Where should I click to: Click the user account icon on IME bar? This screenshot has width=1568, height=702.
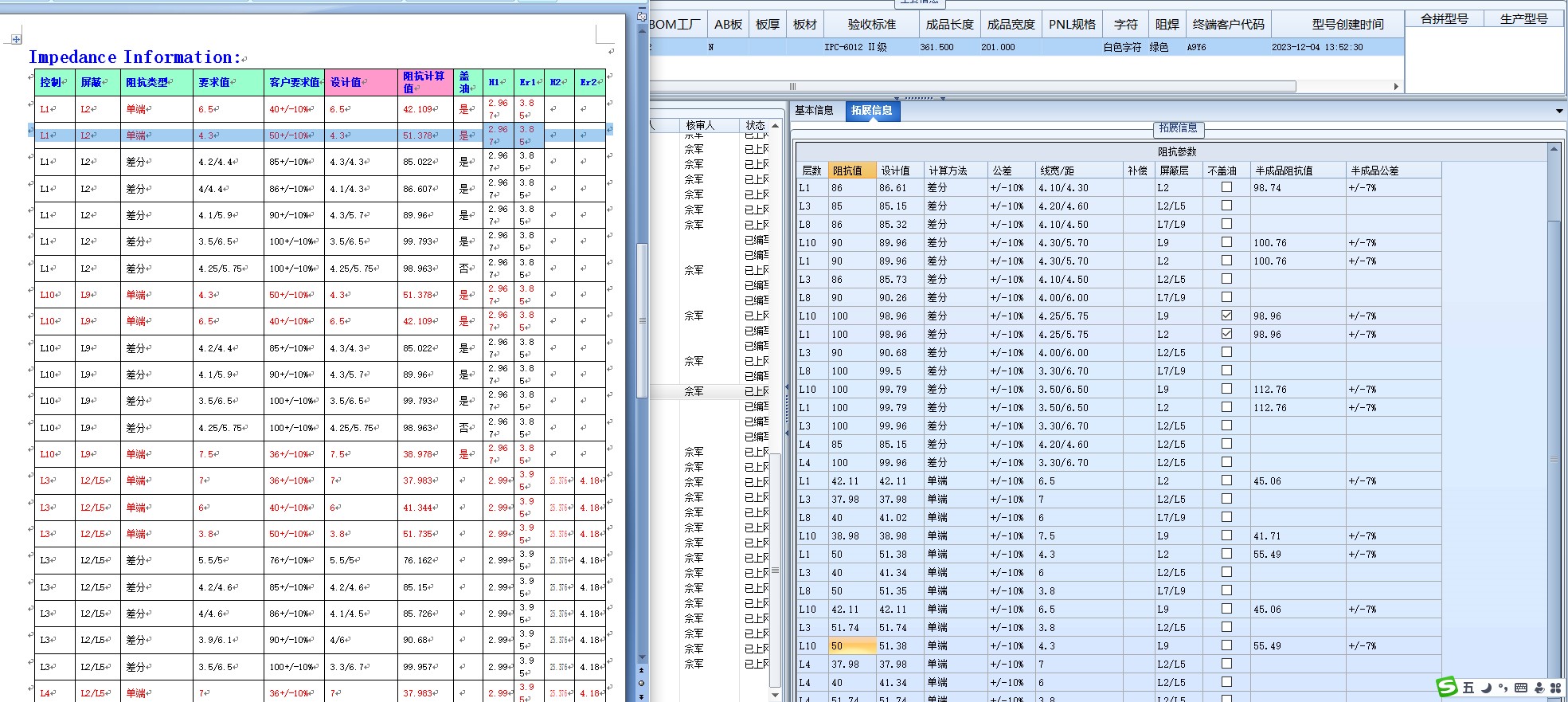coord(1539,688)
